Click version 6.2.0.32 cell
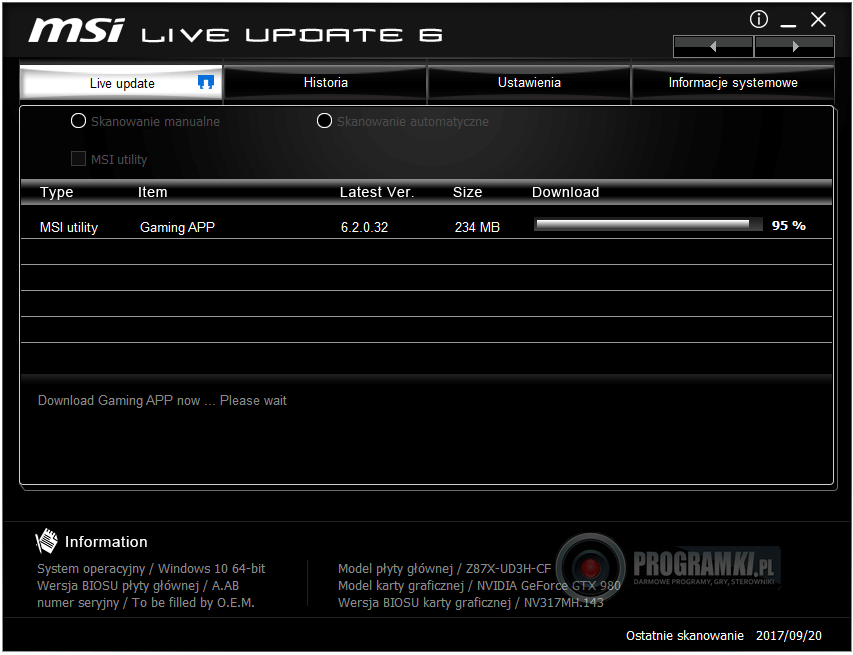This screenshot has height=655, width=853. tap(364, 227)
